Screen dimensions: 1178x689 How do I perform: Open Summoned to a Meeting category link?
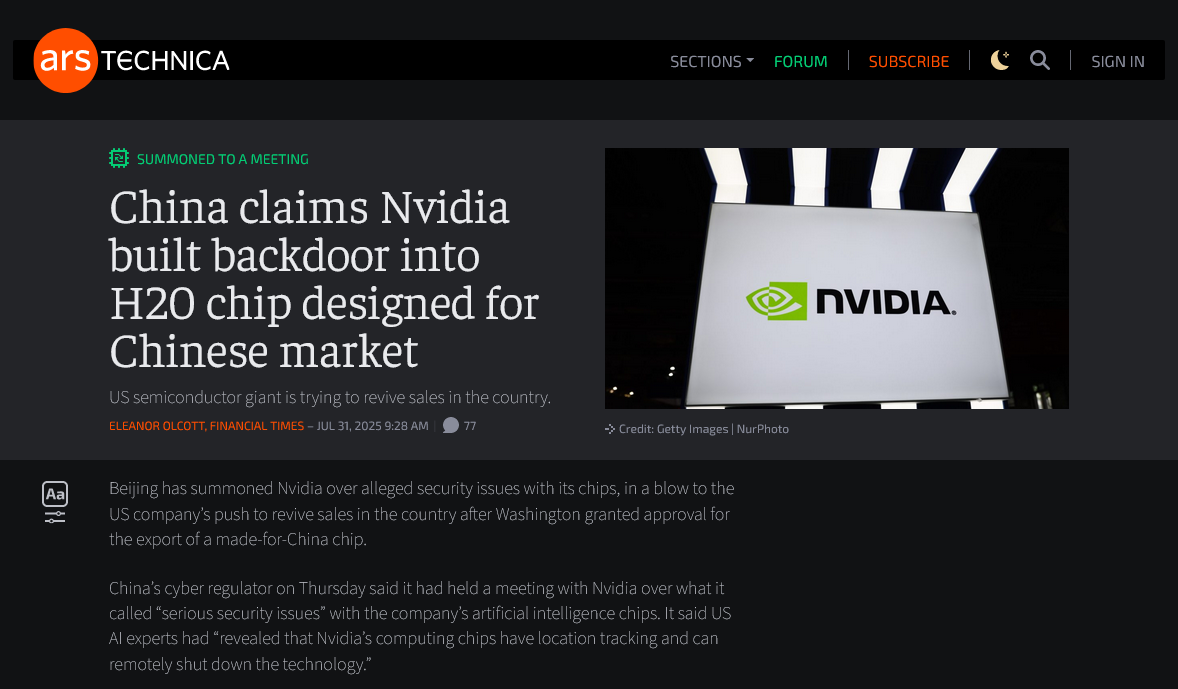[x=222, y=159]
